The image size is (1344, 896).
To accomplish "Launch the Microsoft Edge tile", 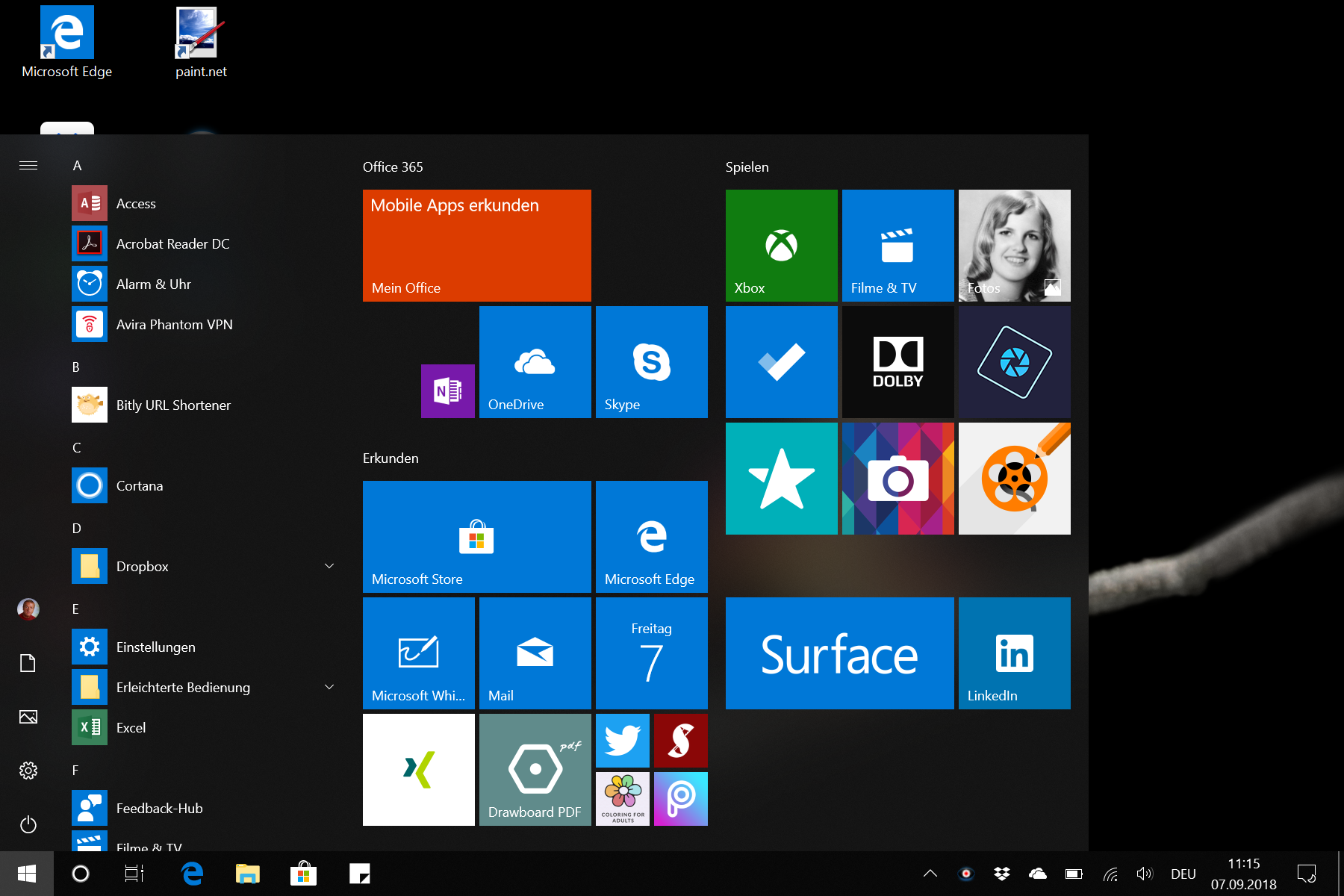I will tap(652, 537).
